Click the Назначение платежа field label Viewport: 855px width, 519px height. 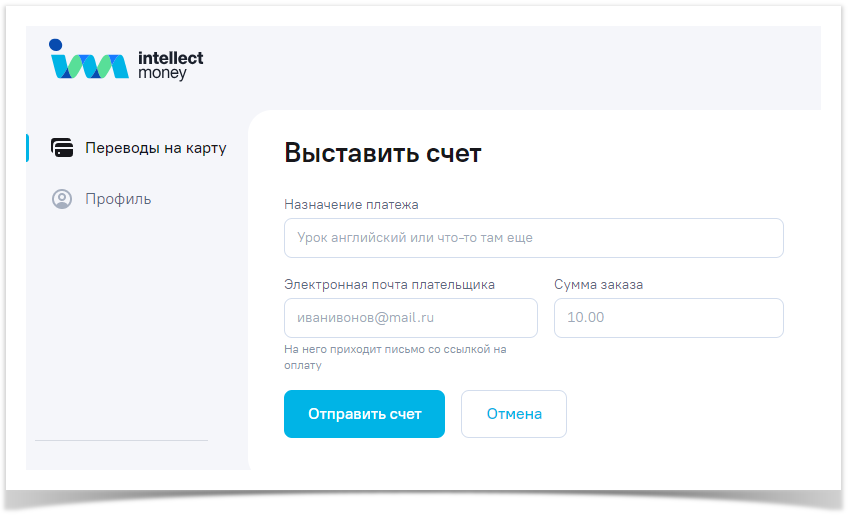(351, 204)
